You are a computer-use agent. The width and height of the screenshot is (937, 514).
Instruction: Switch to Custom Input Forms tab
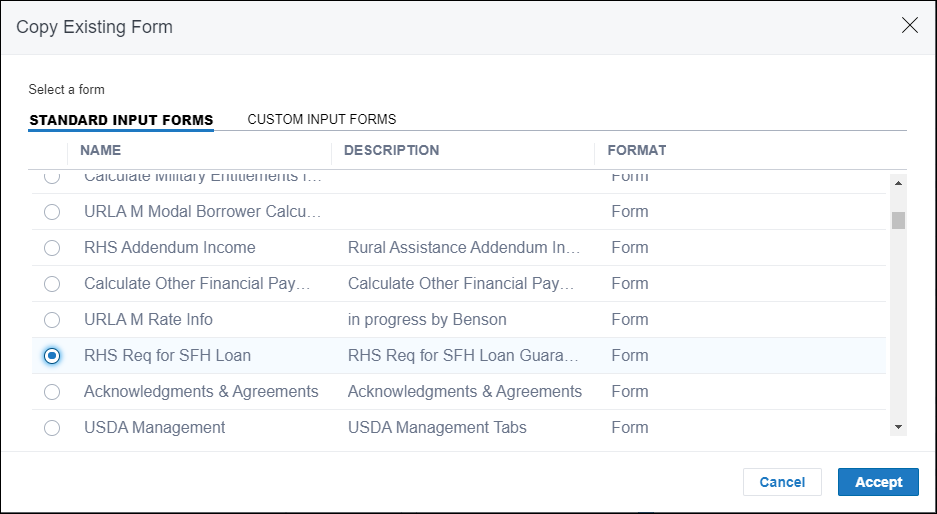pos(321,119)
